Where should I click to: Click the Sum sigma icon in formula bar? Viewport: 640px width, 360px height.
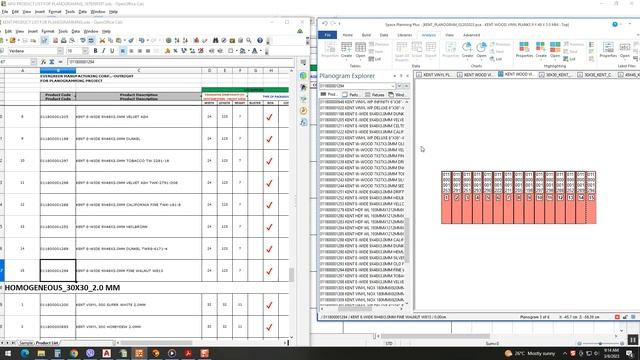(52, 62)
